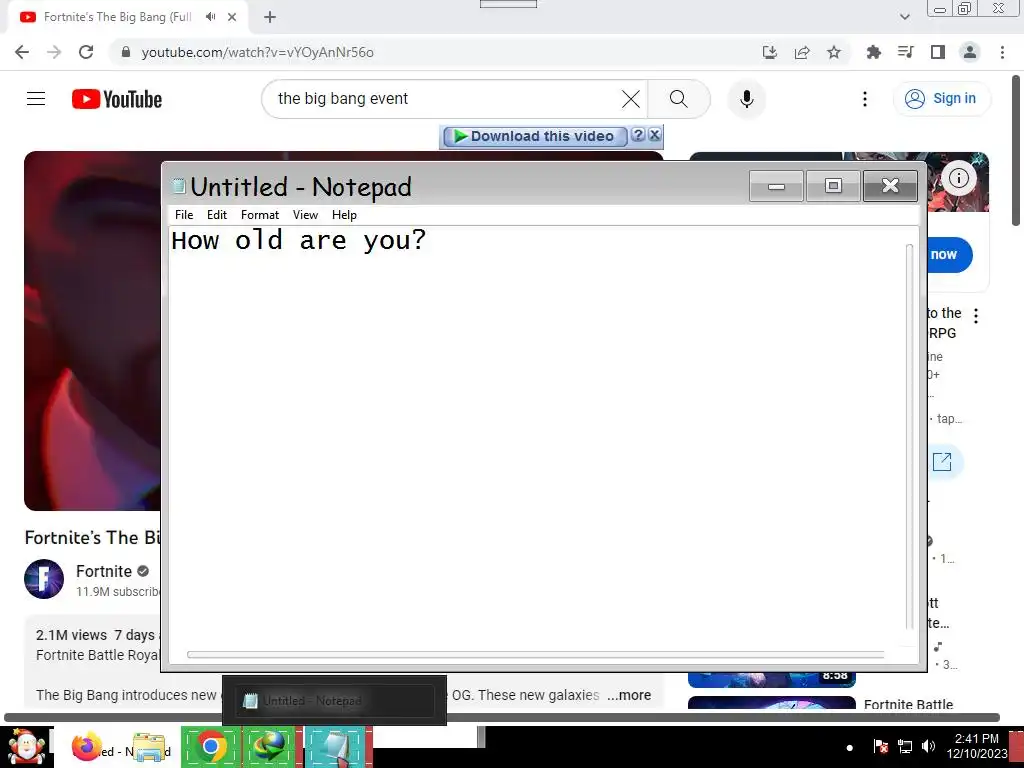This screenshot has height=768, width=1024.
Task: Go forward in Chrome
Action: [54, 52]
